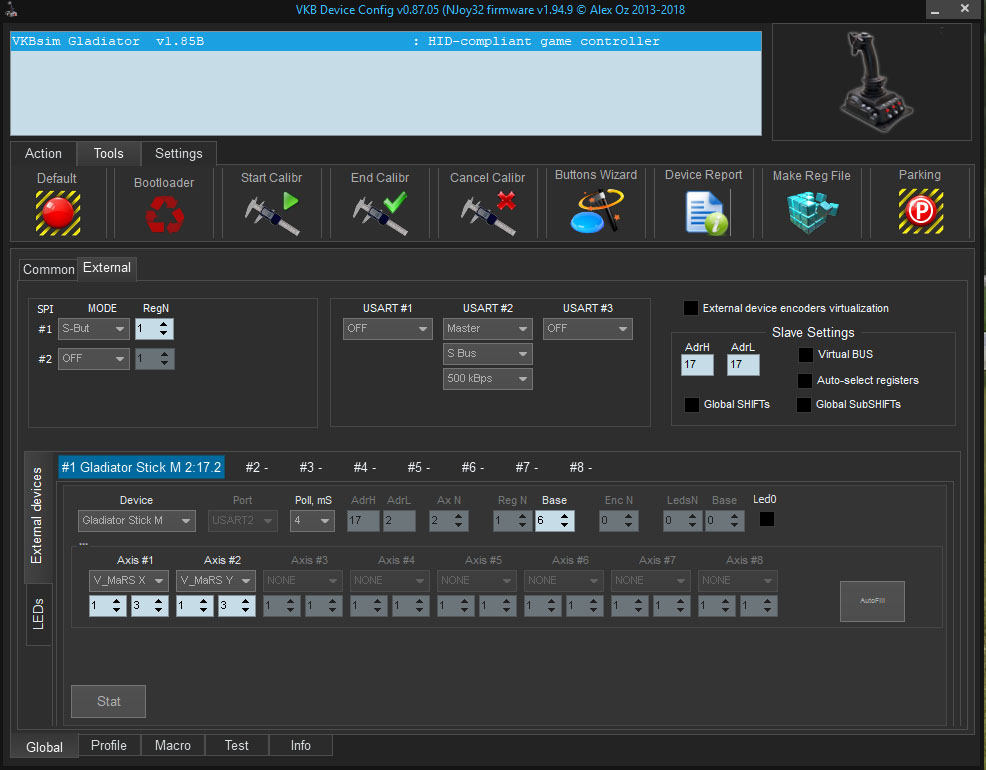This screenshot has height=770, width=986.
Task: Start calibration with Start Calibr icon
Action: (271, 213)
